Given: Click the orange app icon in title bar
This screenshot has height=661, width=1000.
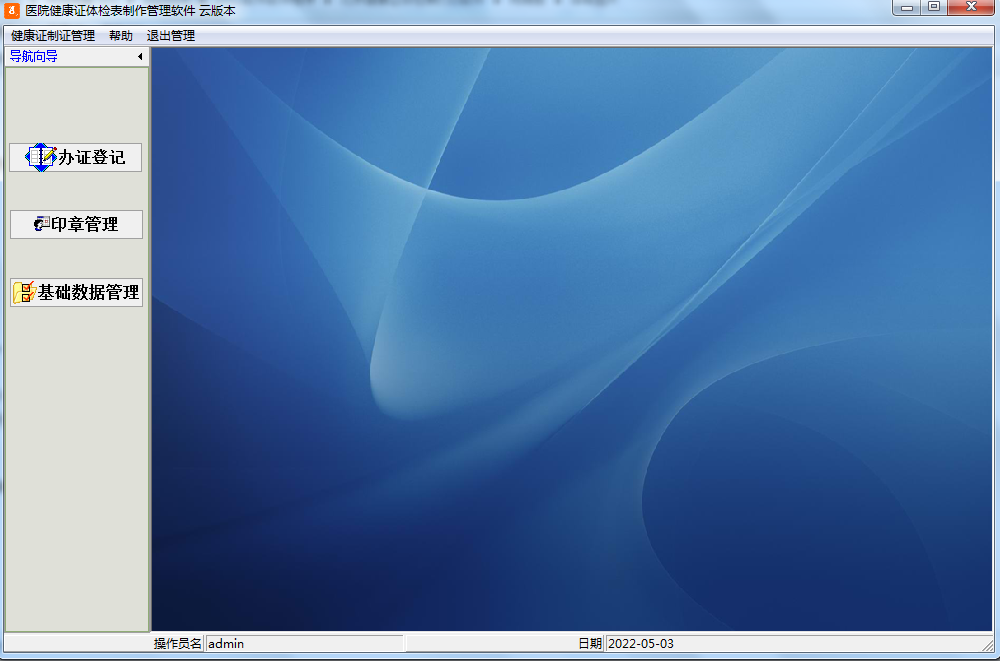Looking at the screenshot, I should [13, 10].
